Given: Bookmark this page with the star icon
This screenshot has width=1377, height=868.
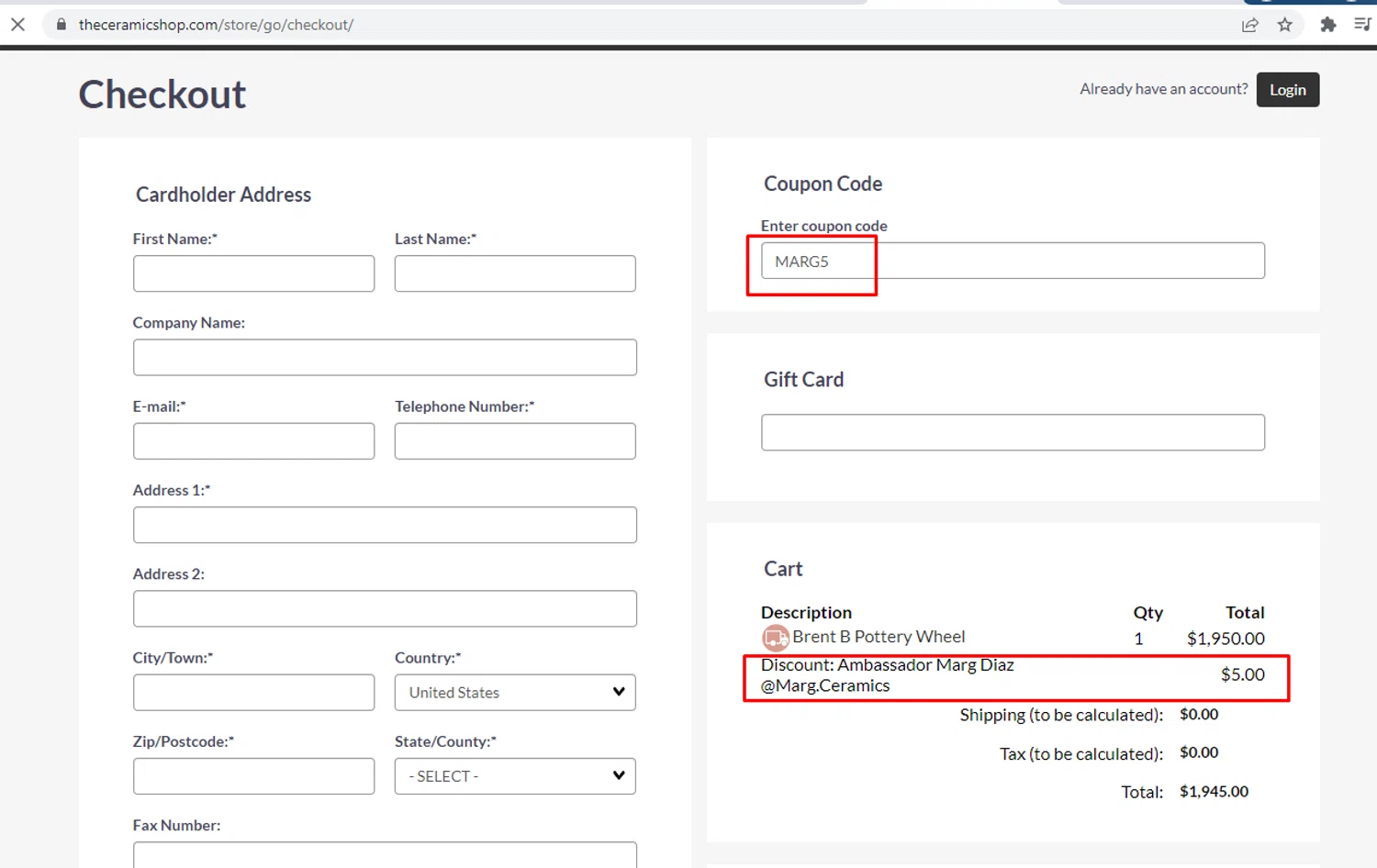Looking at the screenshot, I should [1285, 25].
